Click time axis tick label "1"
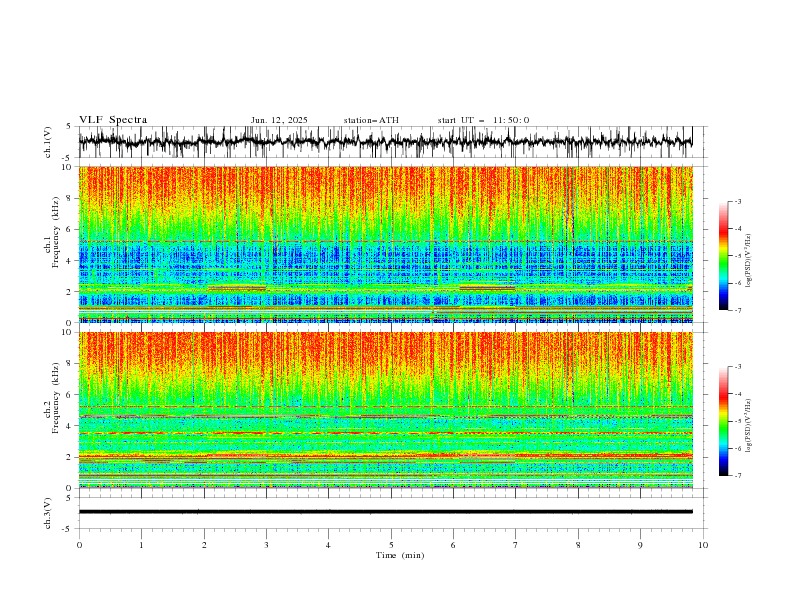 (141, 545)
